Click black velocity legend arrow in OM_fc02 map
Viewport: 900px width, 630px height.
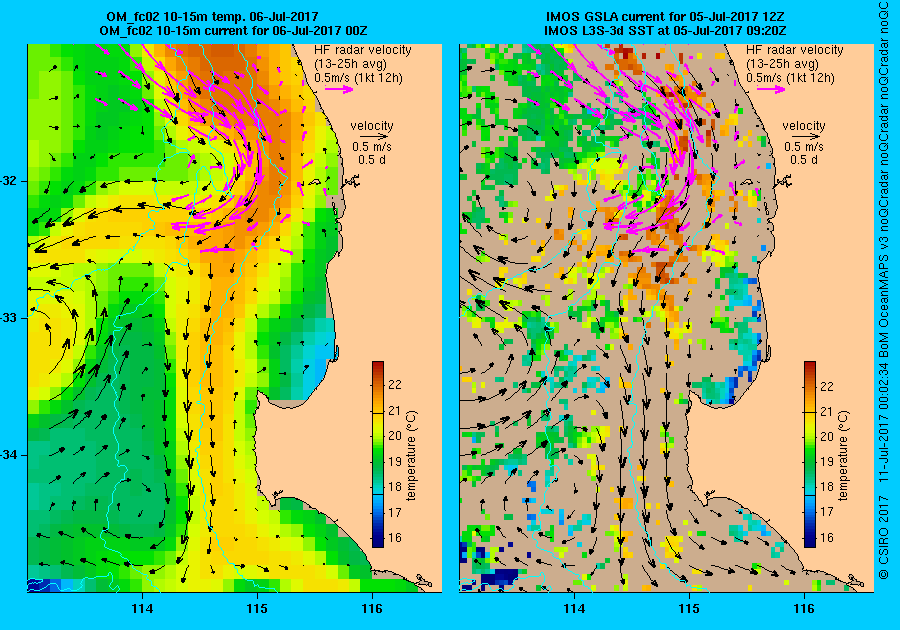375,137
